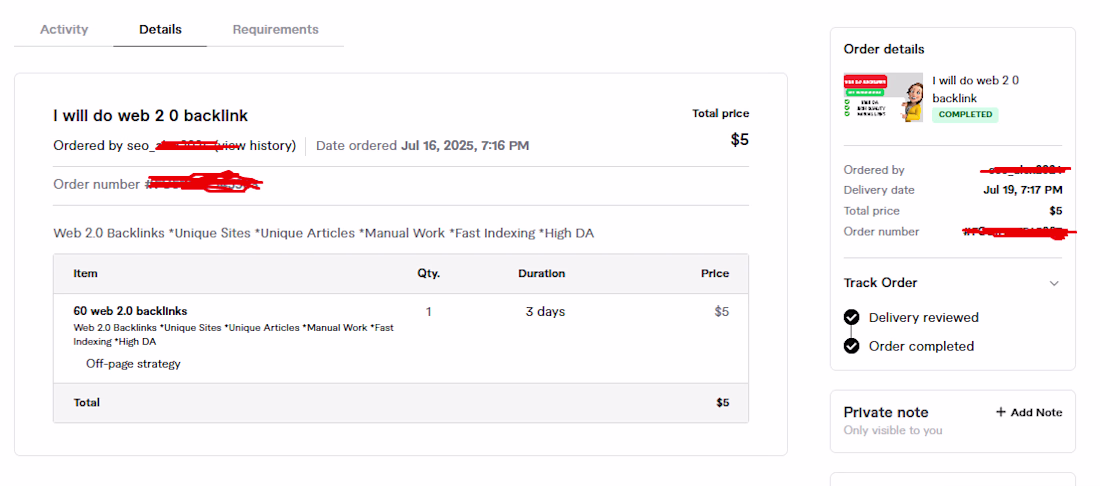Screen dimensions: 1100x486
Task: Click the Track Order heading
Action: pos(880,283)
